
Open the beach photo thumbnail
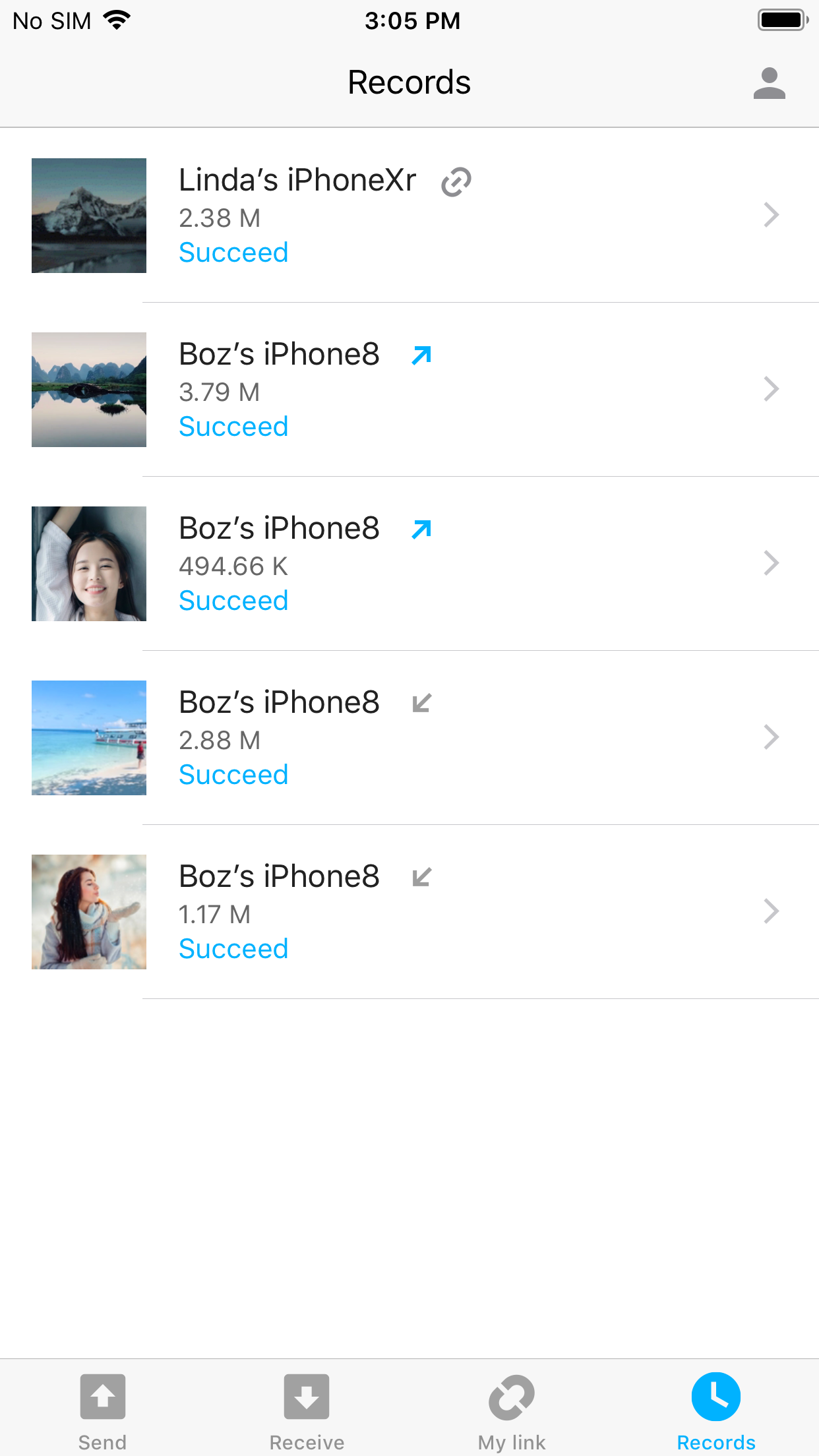[89, 738]
